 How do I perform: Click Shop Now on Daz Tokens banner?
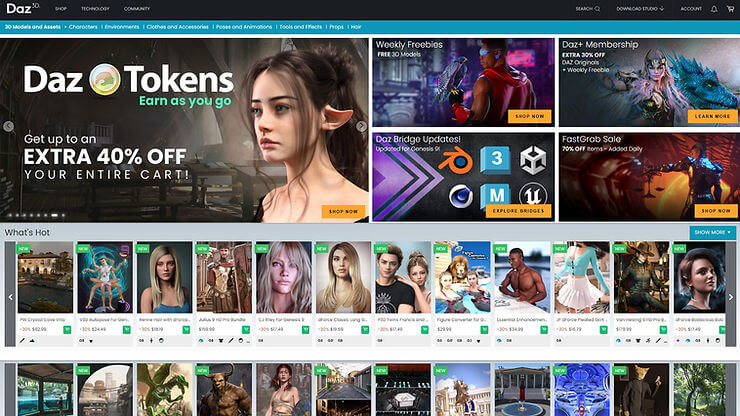(343, 212)
